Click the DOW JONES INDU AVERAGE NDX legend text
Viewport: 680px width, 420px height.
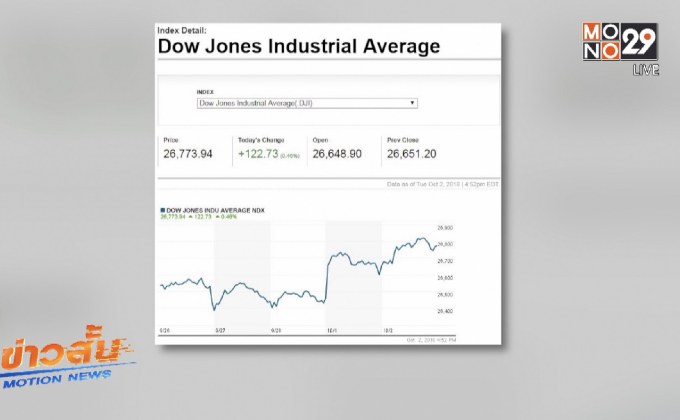216,209
